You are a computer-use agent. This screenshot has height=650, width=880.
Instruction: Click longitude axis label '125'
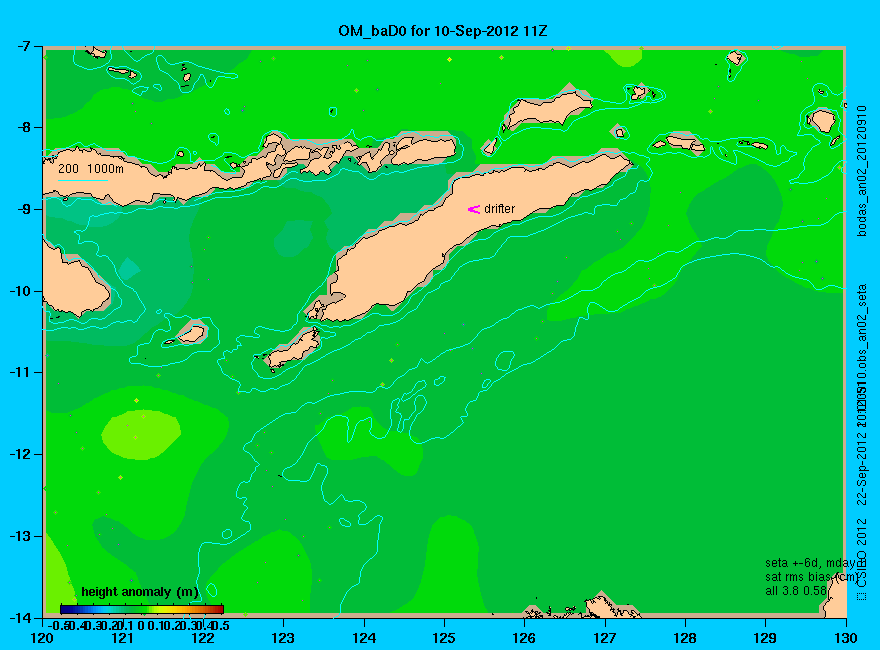tap(444, 638)
